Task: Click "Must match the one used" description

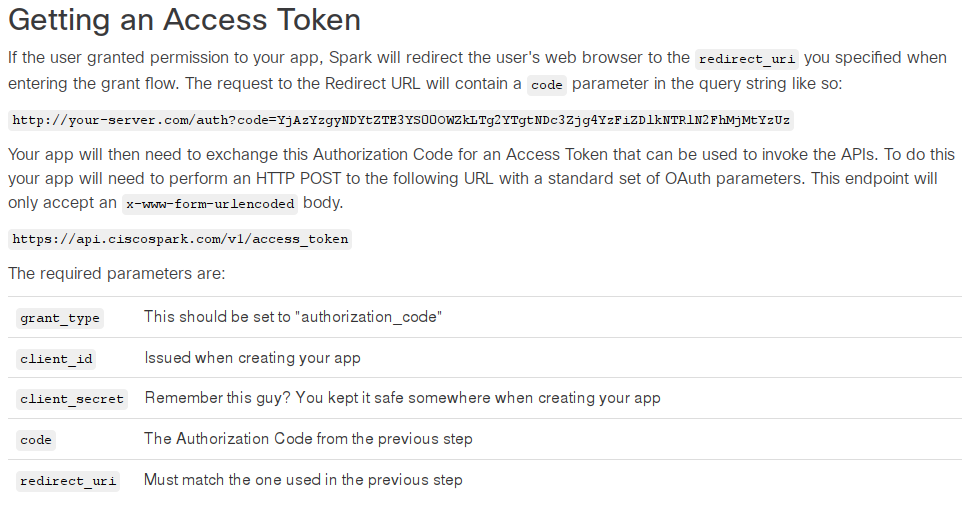Action: click(303, 480)
